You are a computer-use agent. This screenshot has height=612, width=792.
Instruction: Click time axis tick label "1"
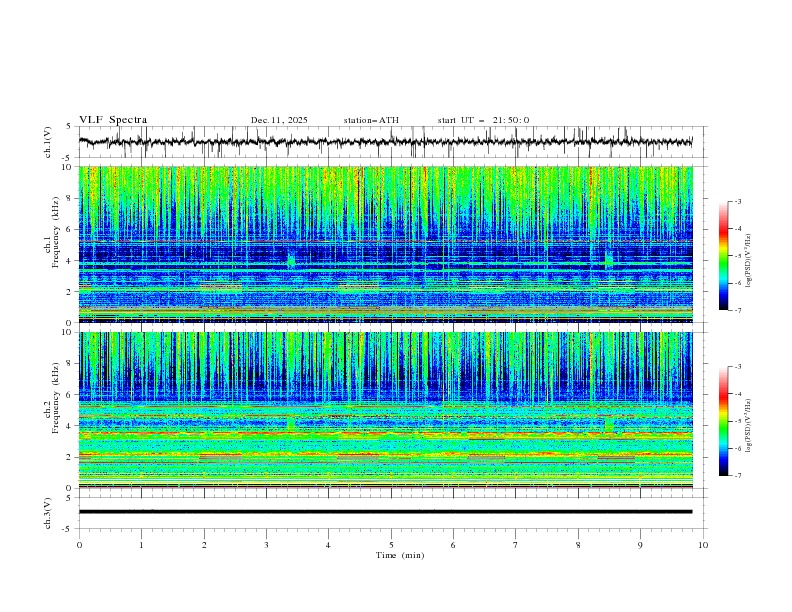point(141,545)
